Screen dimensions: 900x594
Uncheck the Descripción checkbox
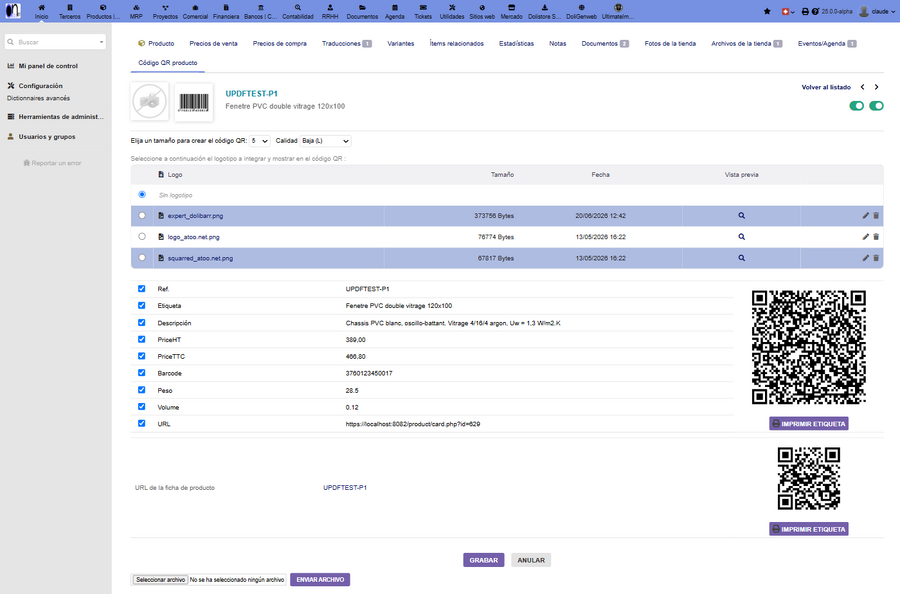(142, 323)
